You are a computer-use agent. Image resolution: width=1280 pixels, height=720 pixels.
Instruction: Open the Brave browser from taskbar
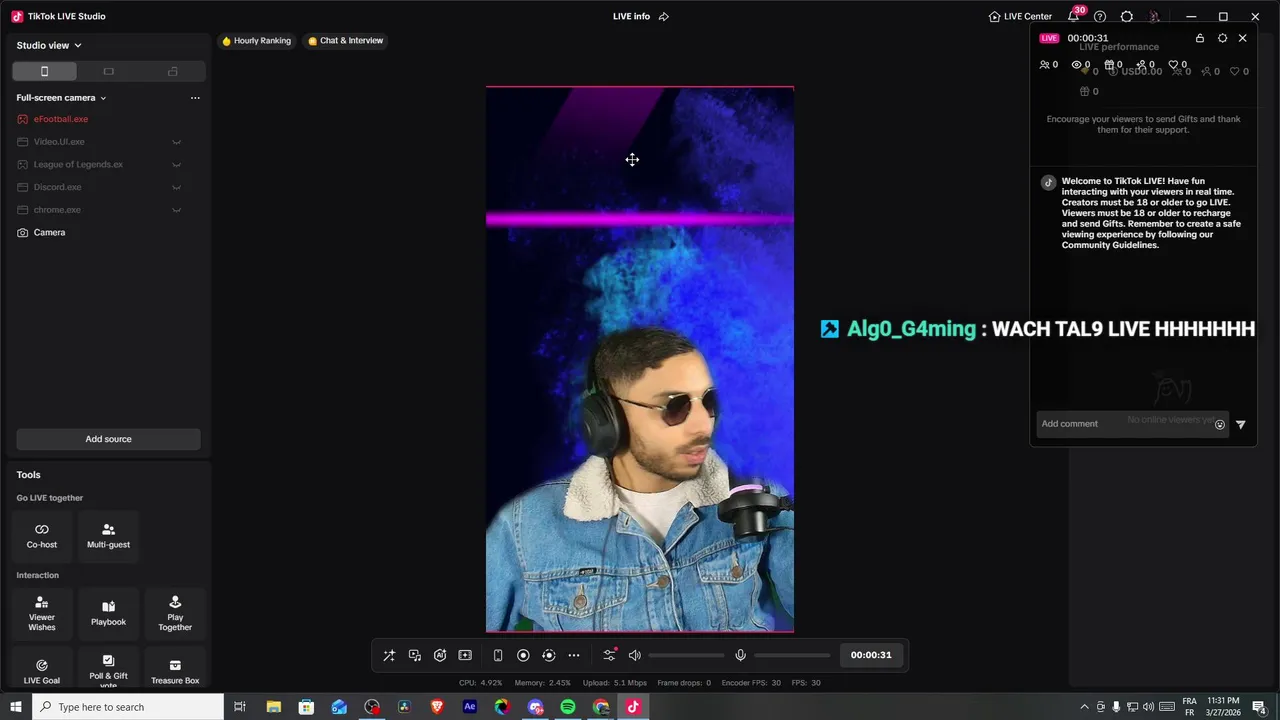click(437, 707)
